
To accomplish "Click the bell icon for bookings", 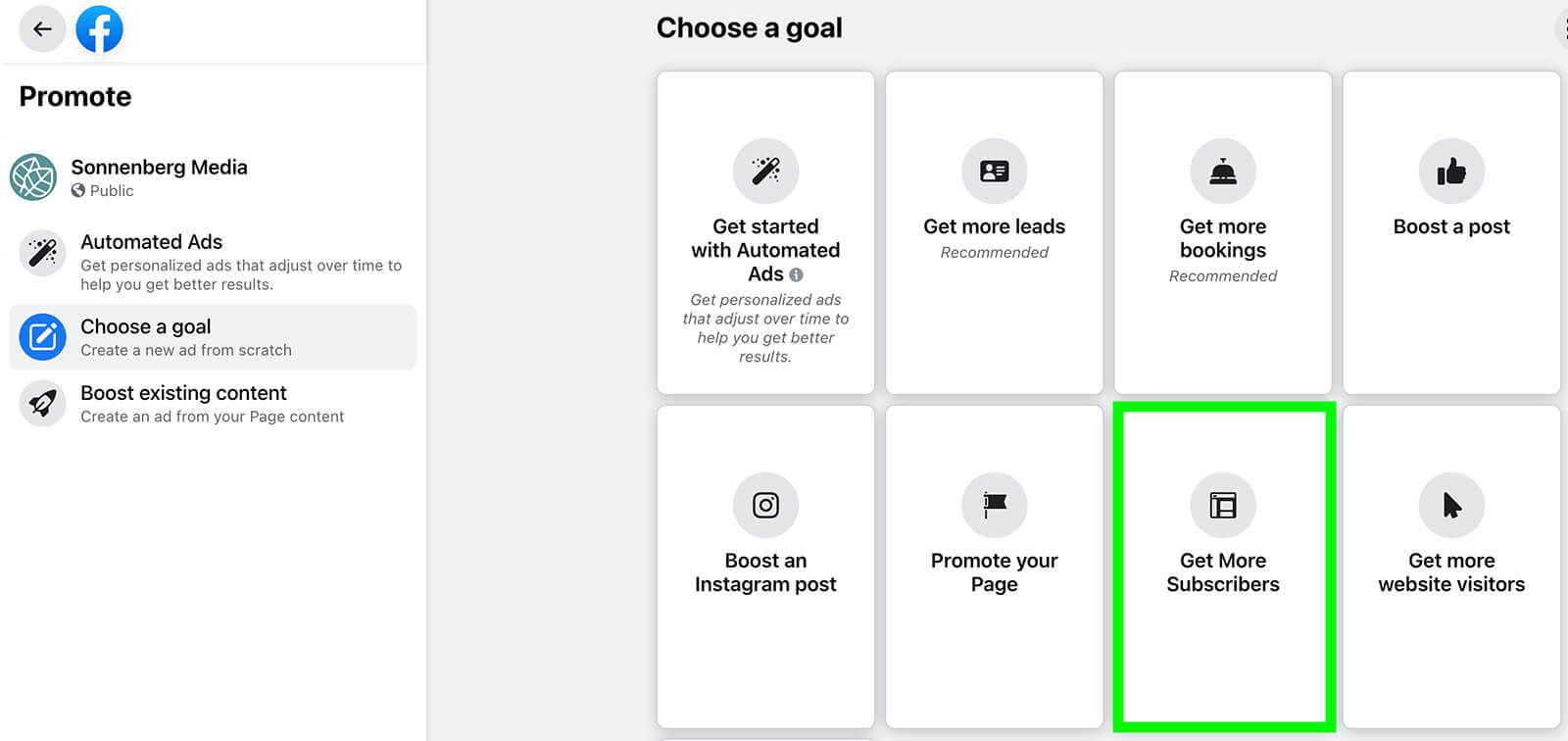I will tap(1222, 172).
